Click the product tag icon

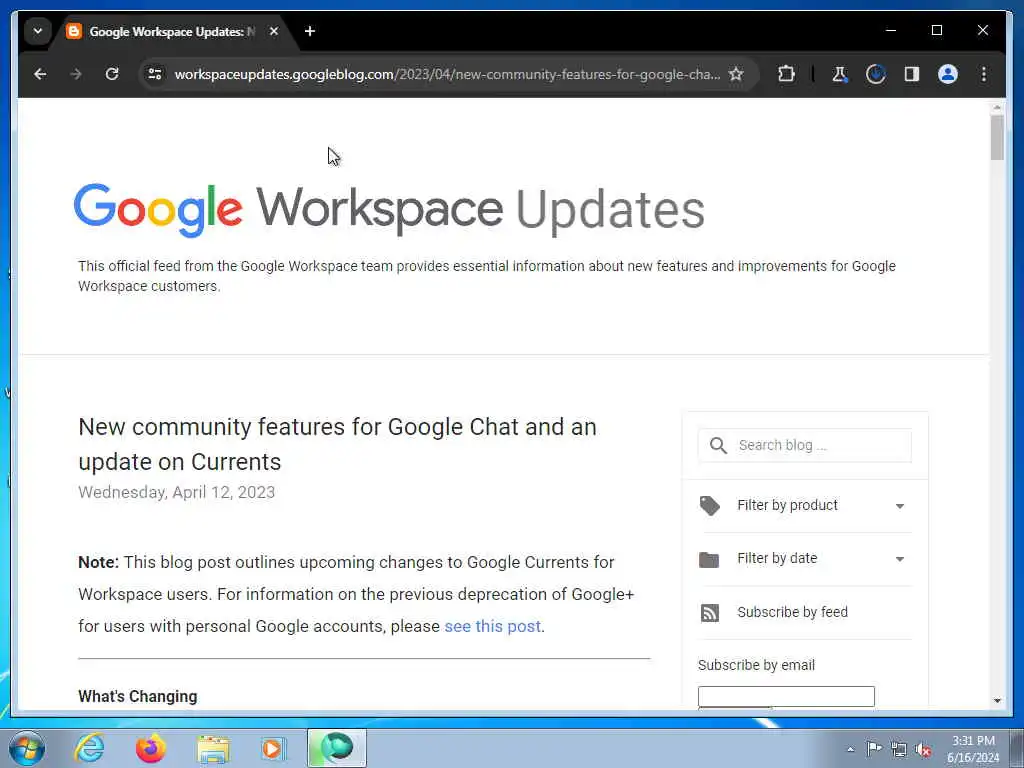pyautogui.click(x=710, y=505)
